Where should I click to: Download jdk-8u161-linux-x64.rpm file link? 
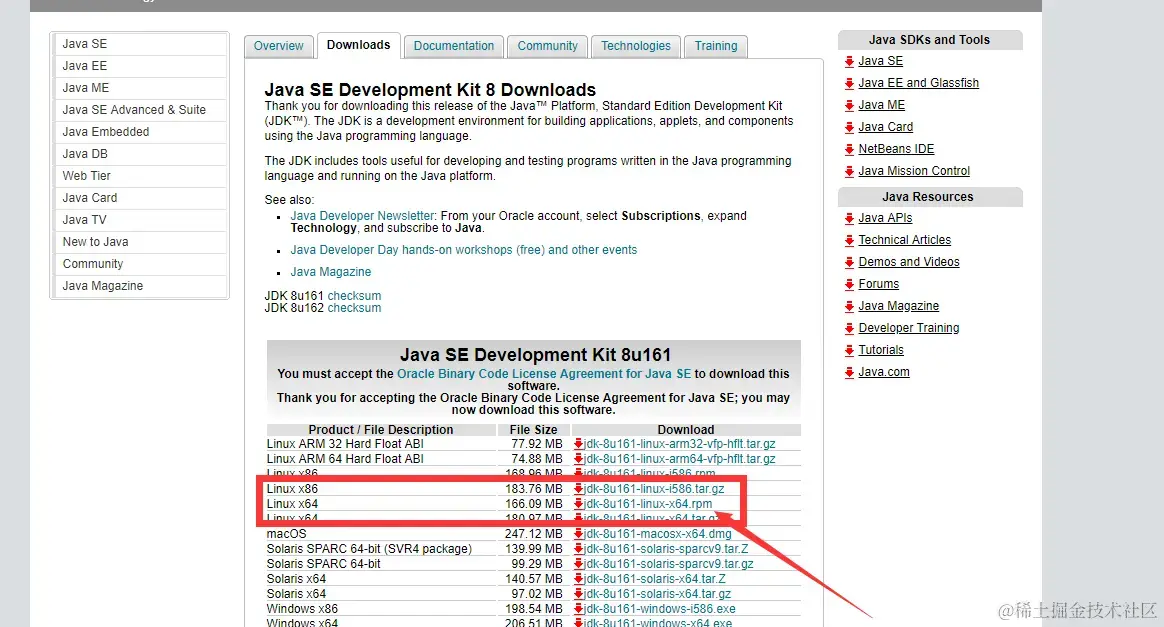point(648,504)
